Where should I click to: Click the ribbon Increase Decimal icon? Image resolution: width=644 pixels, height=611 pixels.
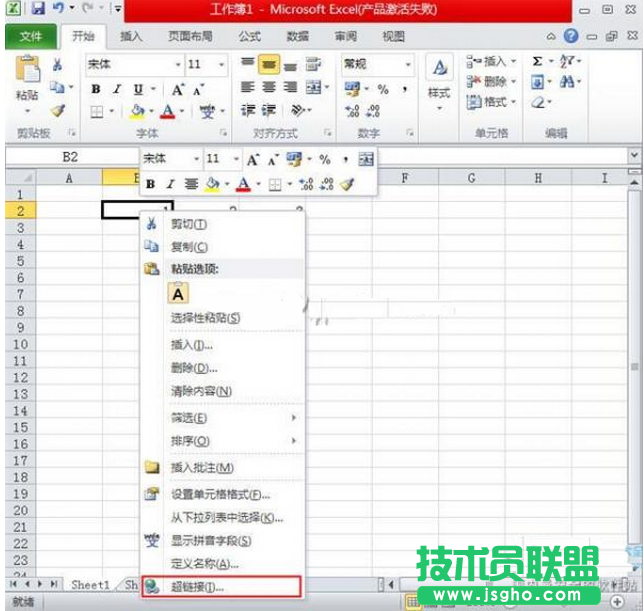[x=352, y=111]
